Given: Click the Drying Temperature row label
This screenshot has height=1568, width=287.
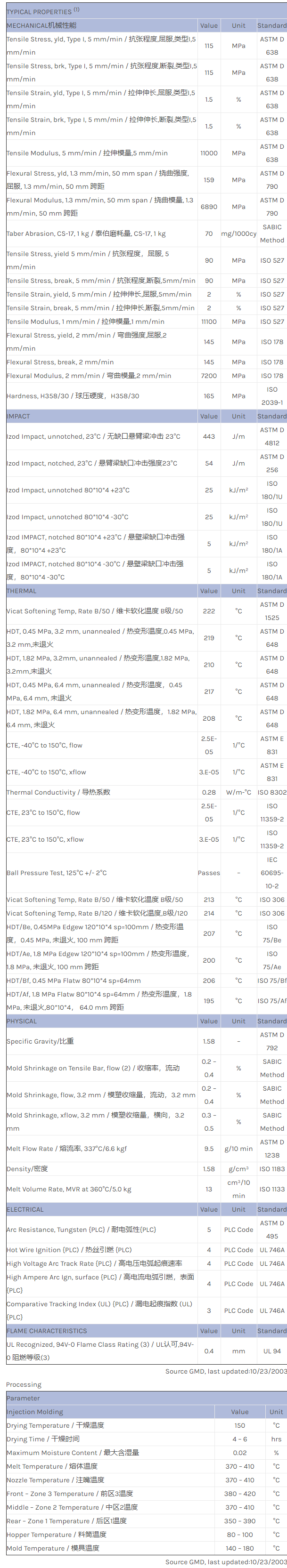Looking at the screenshot, I should tap(55, 1425).
